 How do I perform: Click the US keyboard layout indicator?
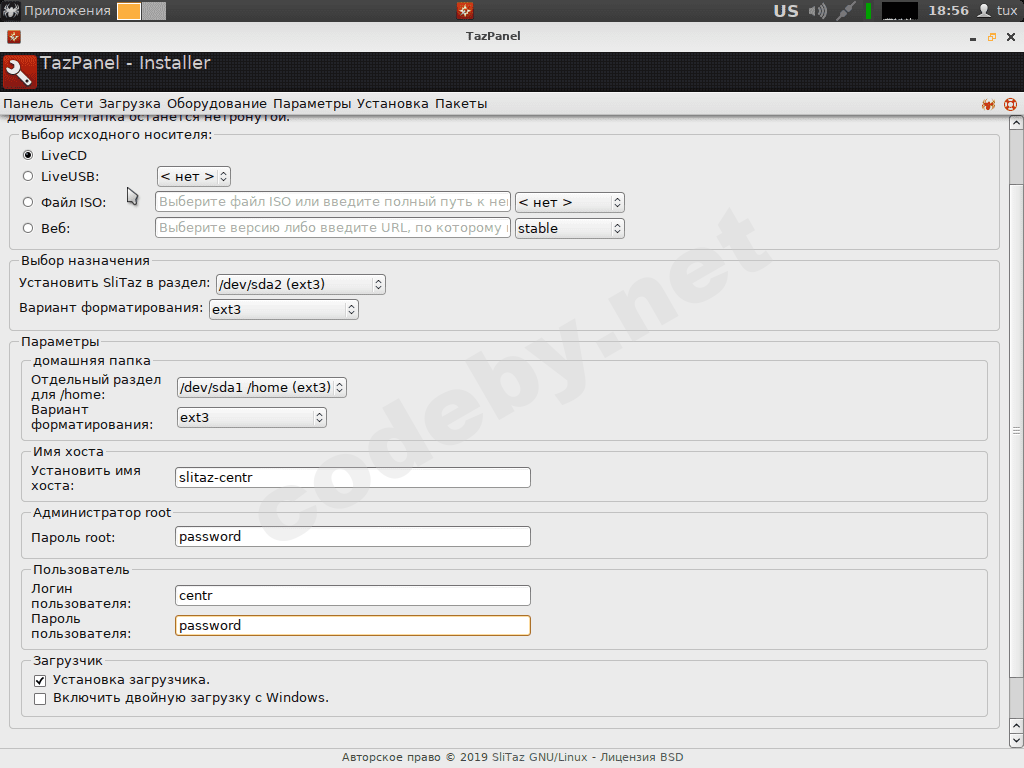coord(786,11)
